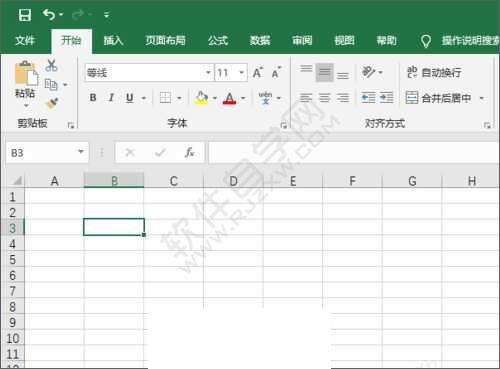This screenshot has width=500, height=369.
Task: Click the 合并后居中 button
Action: point(439,98)
